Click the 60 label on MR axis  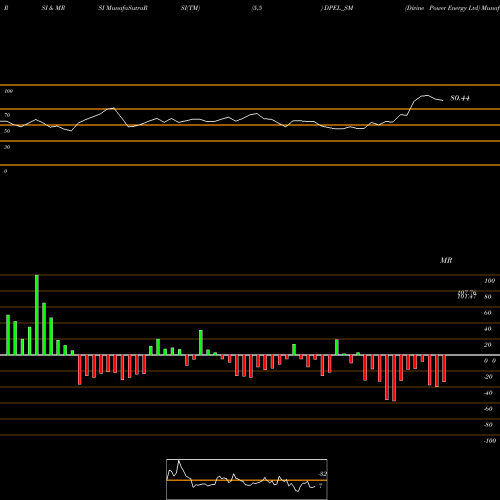click(487, 313)
